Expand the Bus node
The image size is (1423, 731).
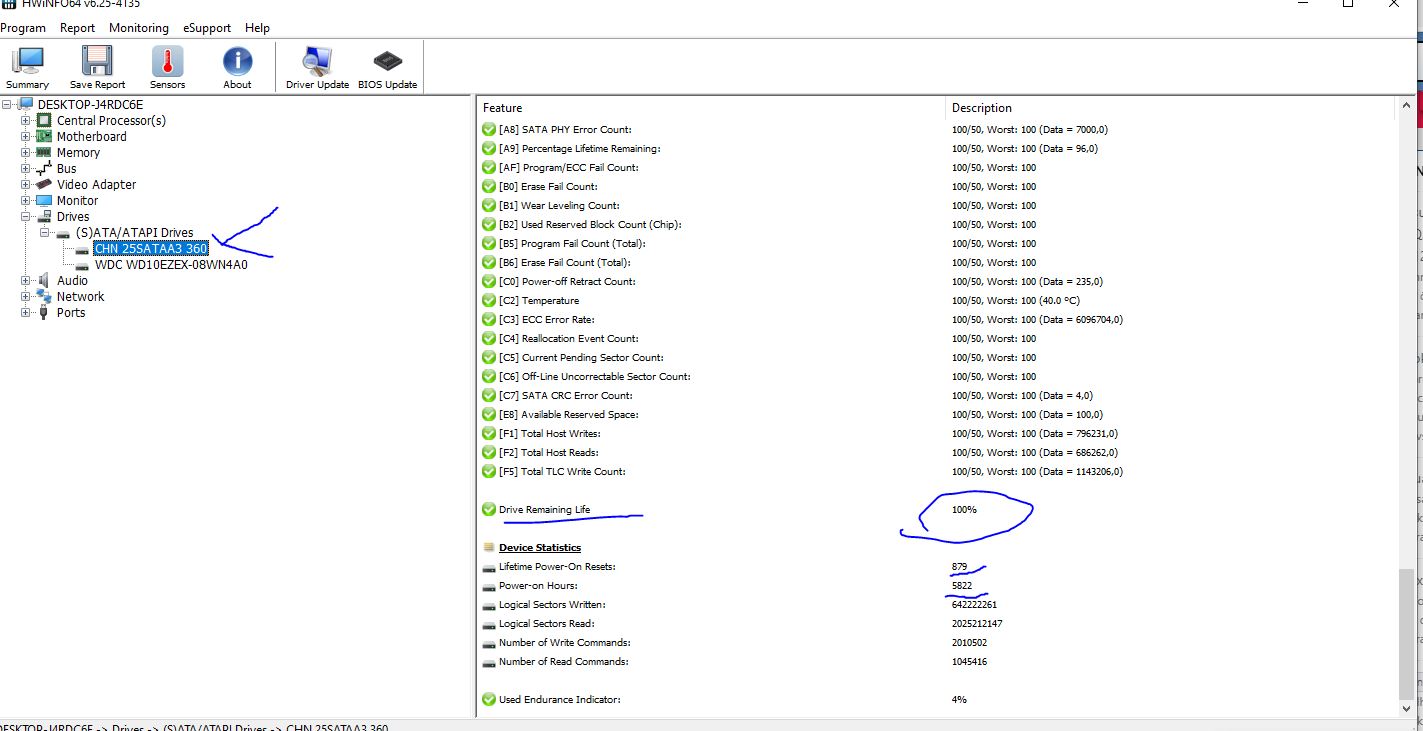(x=26, y=168)
